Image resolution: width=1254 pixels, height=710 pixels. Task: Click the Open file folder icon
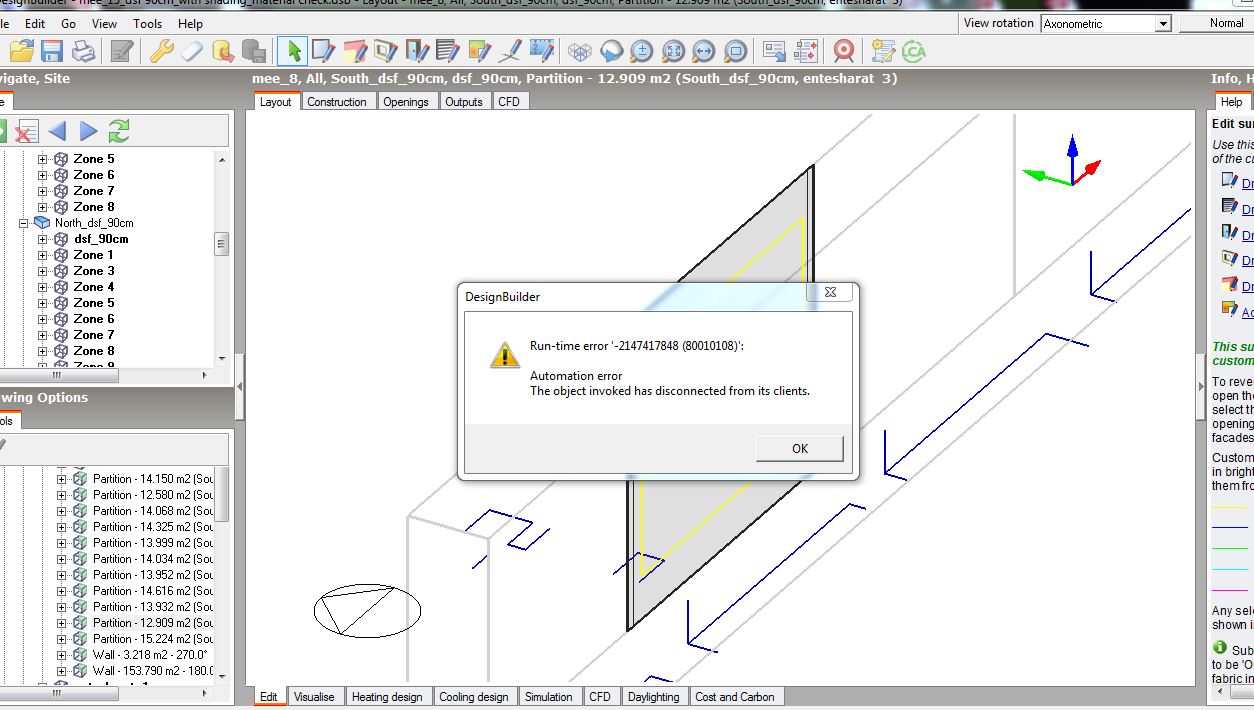pos(21,51)
